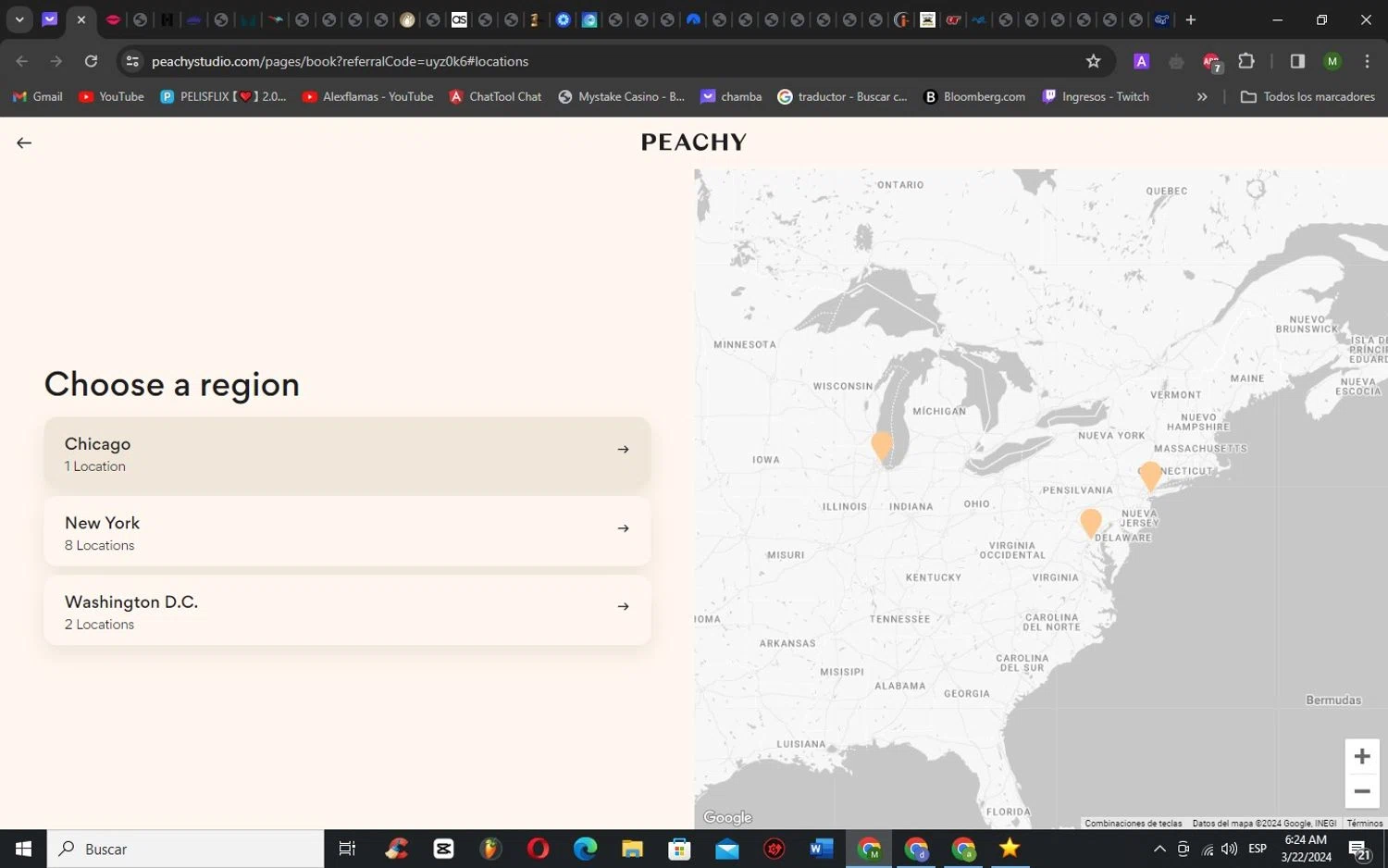1388x868 pixels.
Task: Open the notification center with 21 badge
Action: tap(1360, 849)
